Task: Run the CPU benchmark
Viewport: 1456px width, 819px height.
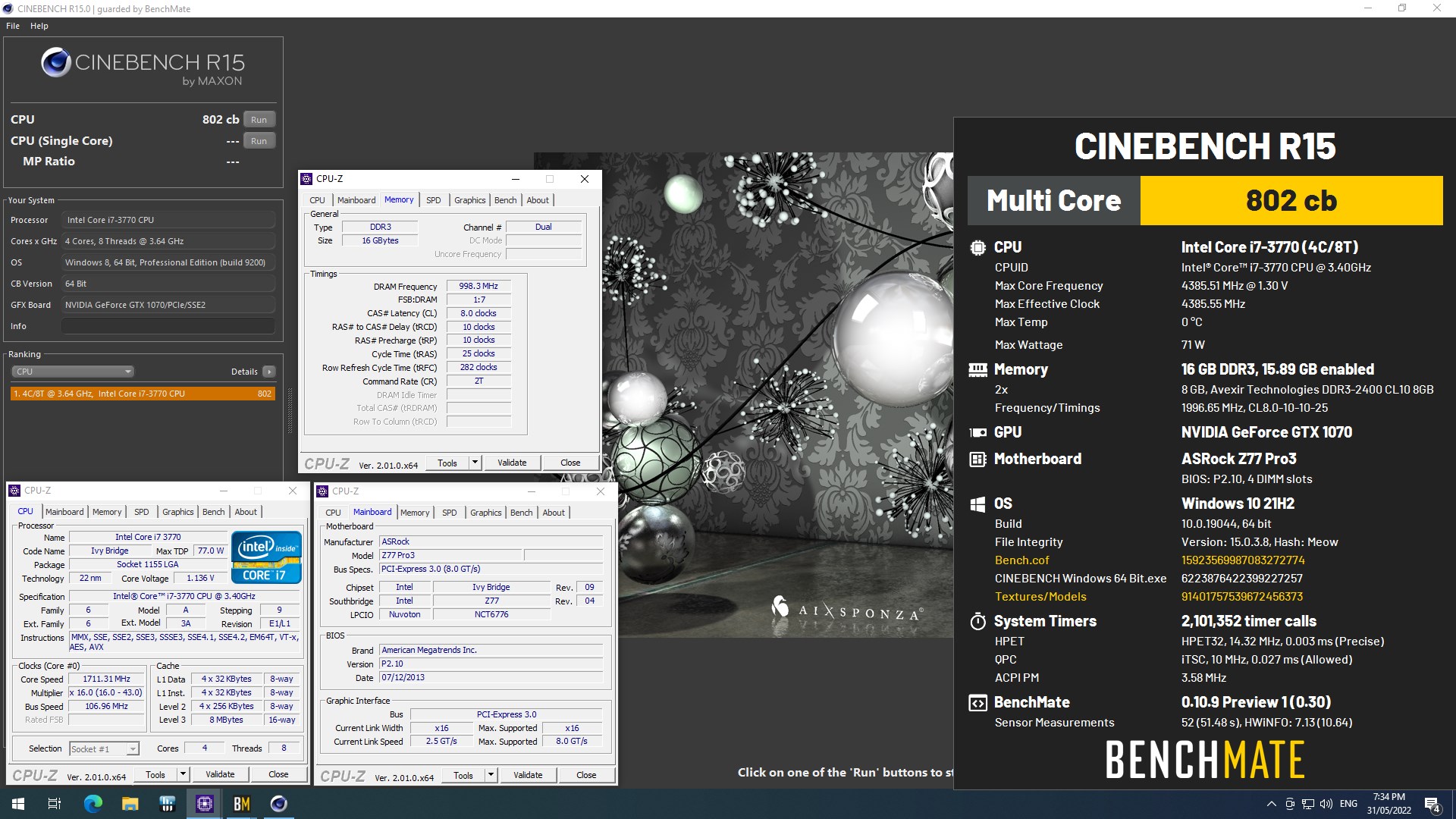Action: click(x=259, y=120)
